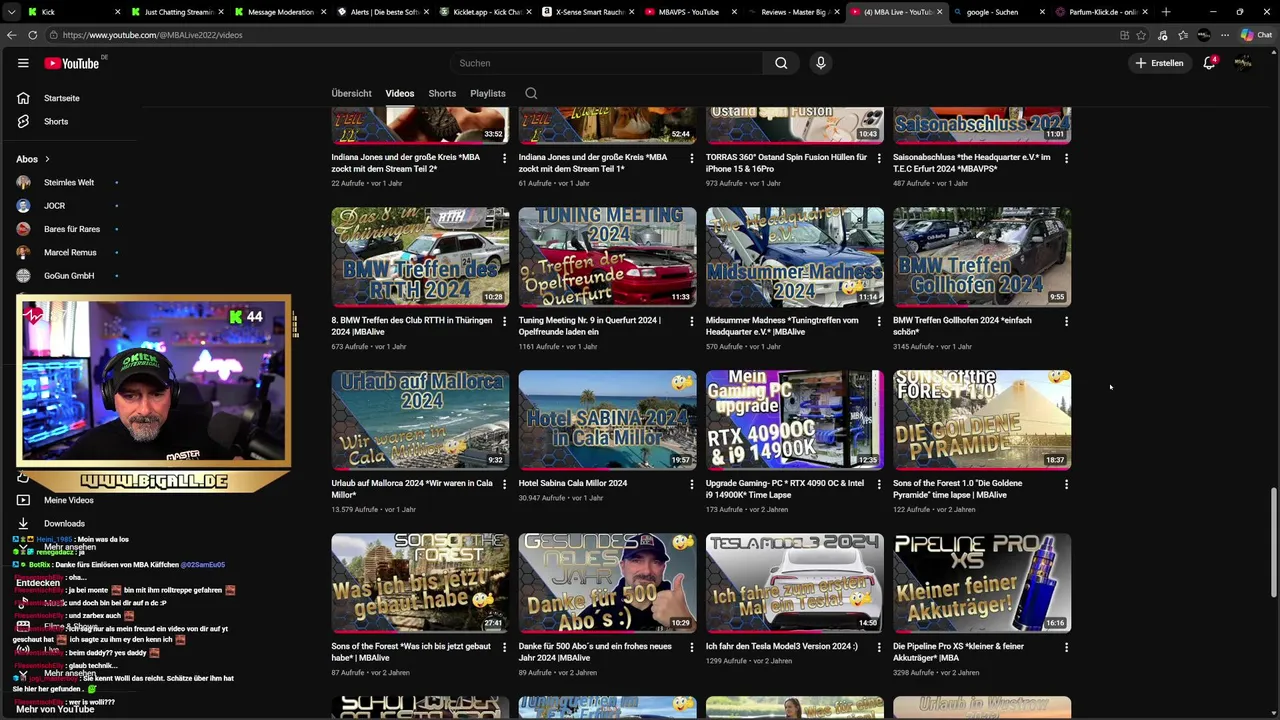Open Midsummer Madness 2024 thumbnail
The height and width of the screenshot is (720, 1280).
(795, 257)
